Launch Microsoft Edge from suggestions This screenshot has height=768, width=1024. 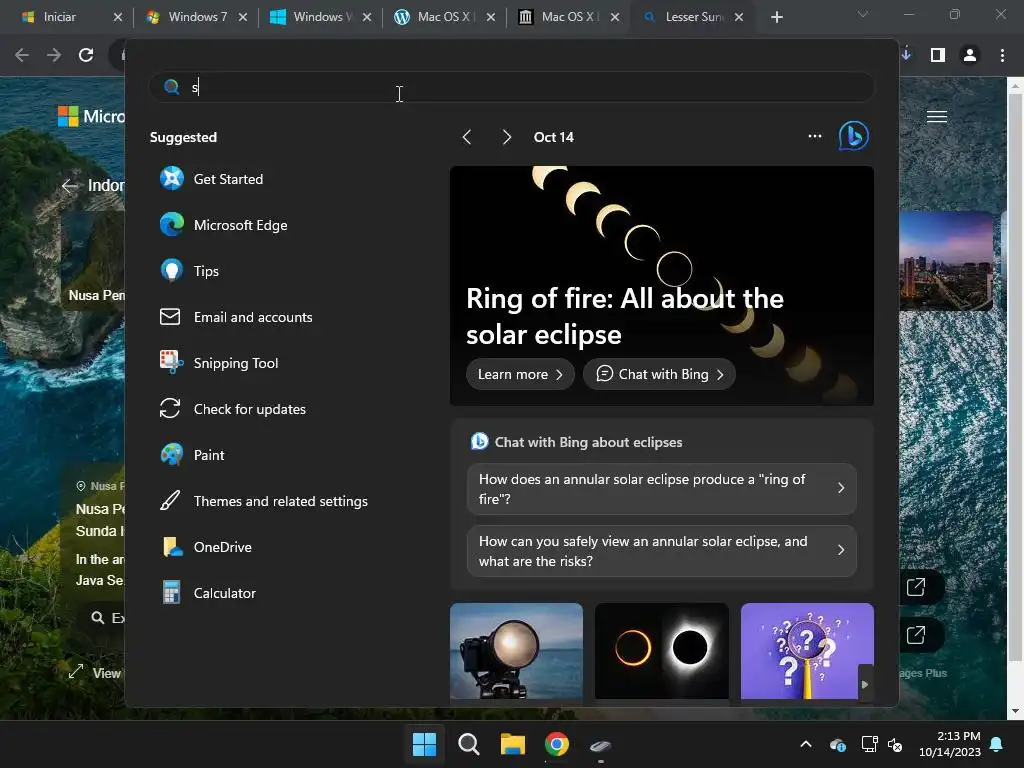pyautogui.click(x=224, y=225)
